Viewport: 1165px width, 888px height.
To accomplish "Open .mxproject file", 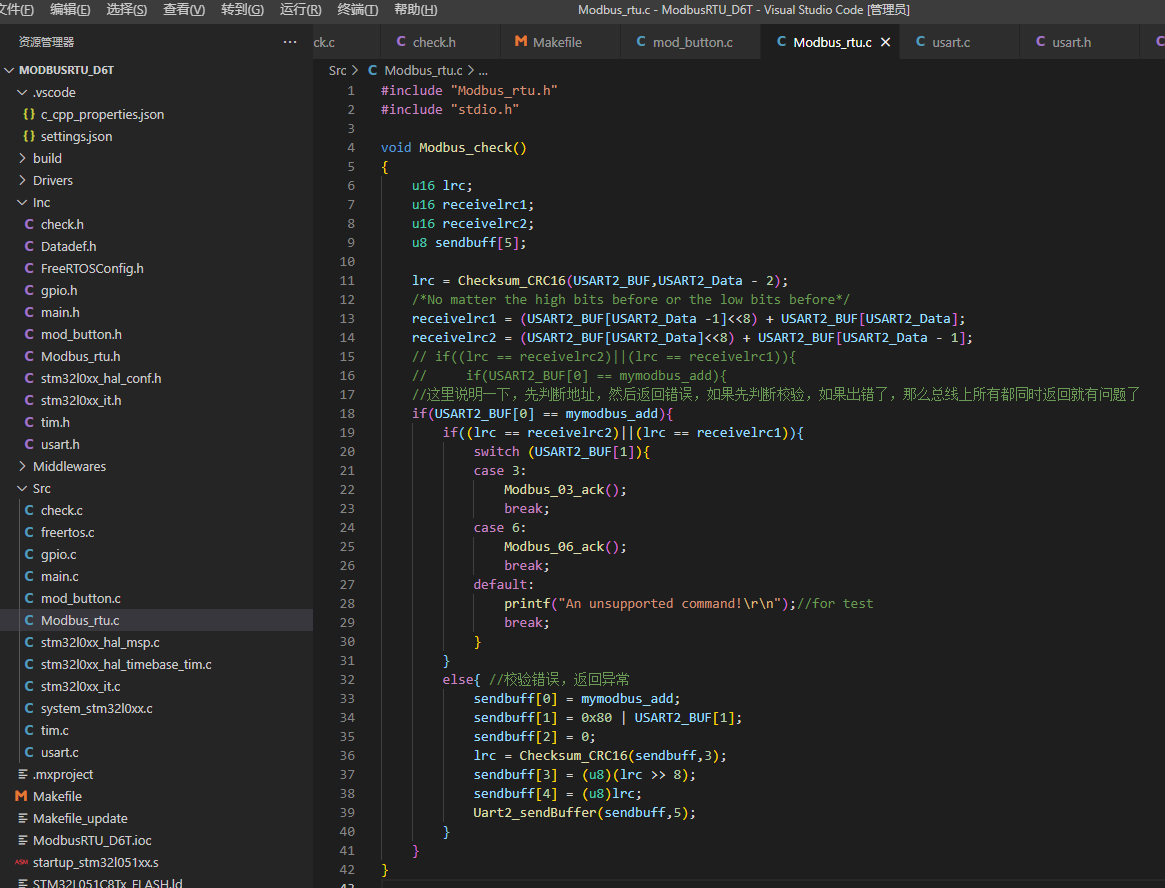I will pos(156,774).
